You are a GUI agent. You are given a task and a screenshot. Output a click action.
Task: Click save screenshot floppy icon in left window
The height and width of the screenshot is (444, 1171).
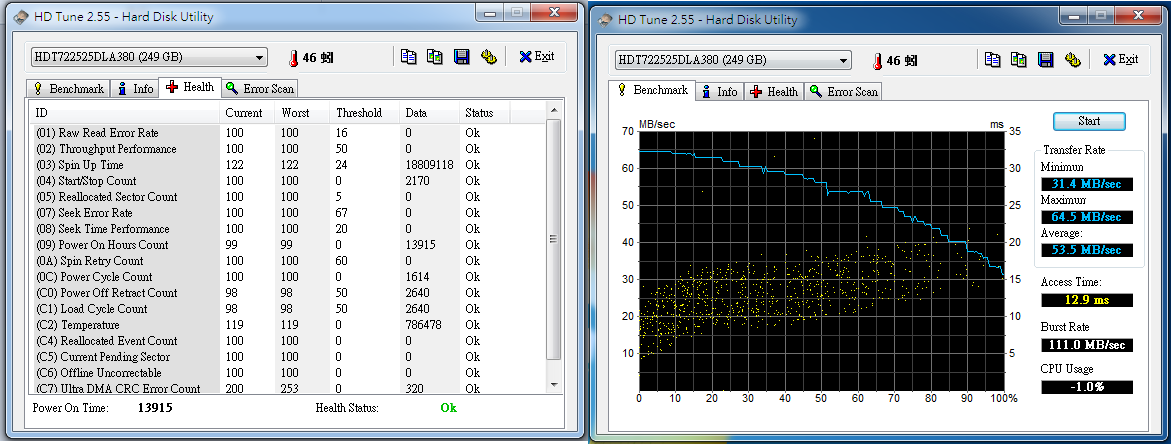point(461,57)
